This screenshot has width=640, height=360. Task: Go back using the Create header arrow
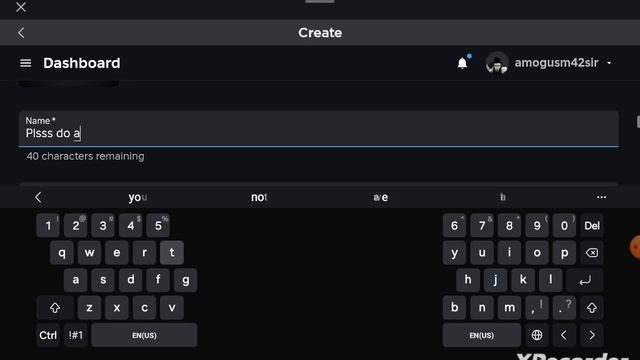point(21,33)
